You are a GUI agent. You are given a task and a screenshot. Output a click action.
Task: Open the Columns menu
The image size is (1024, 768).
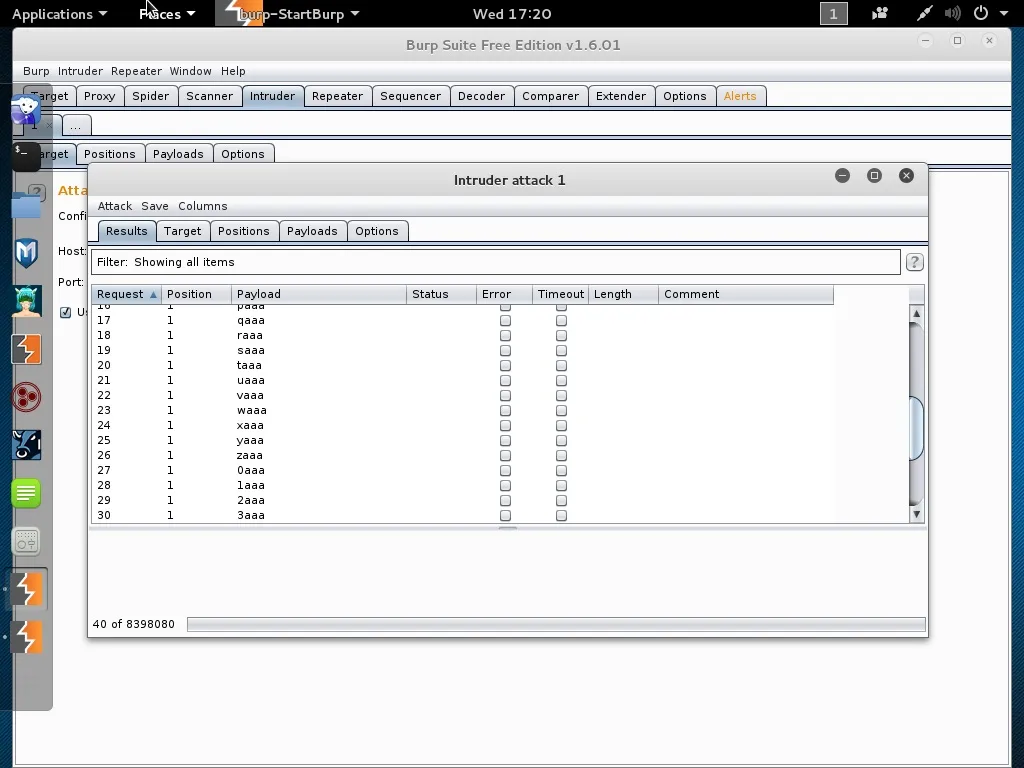click(202, 206)
